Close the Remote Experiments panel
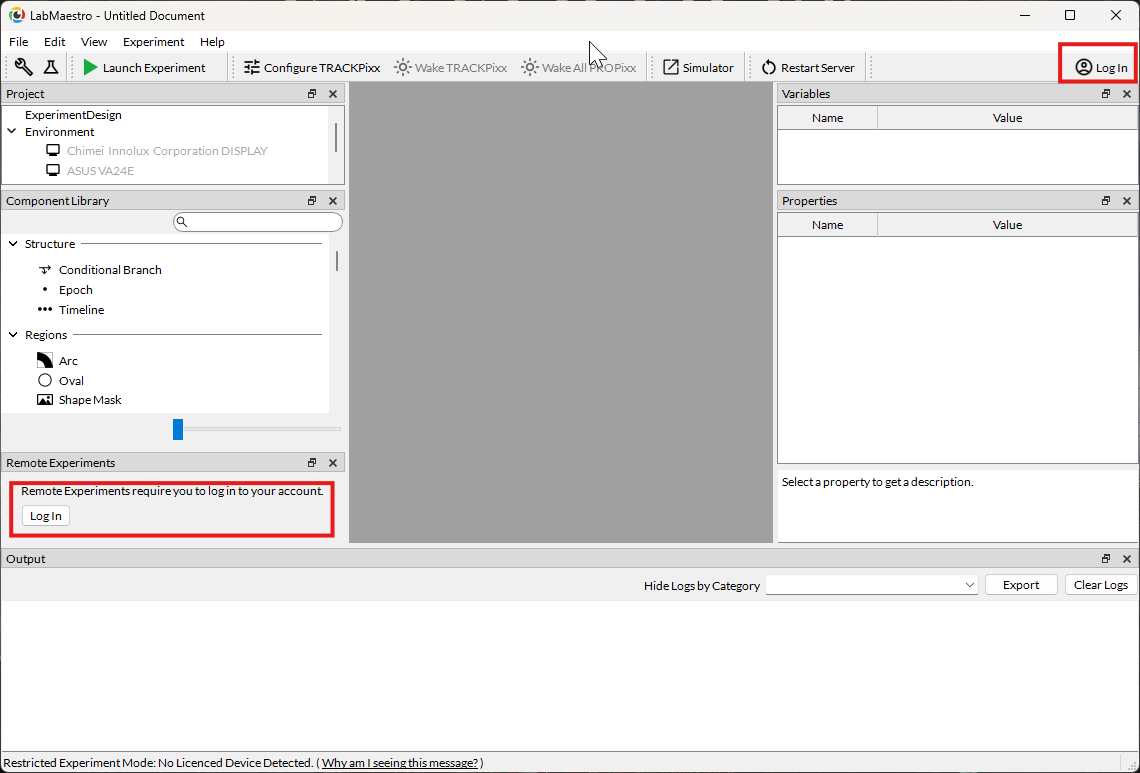Screen dimensions: 1140x773 pyautogui.click(x=333, y=463)
